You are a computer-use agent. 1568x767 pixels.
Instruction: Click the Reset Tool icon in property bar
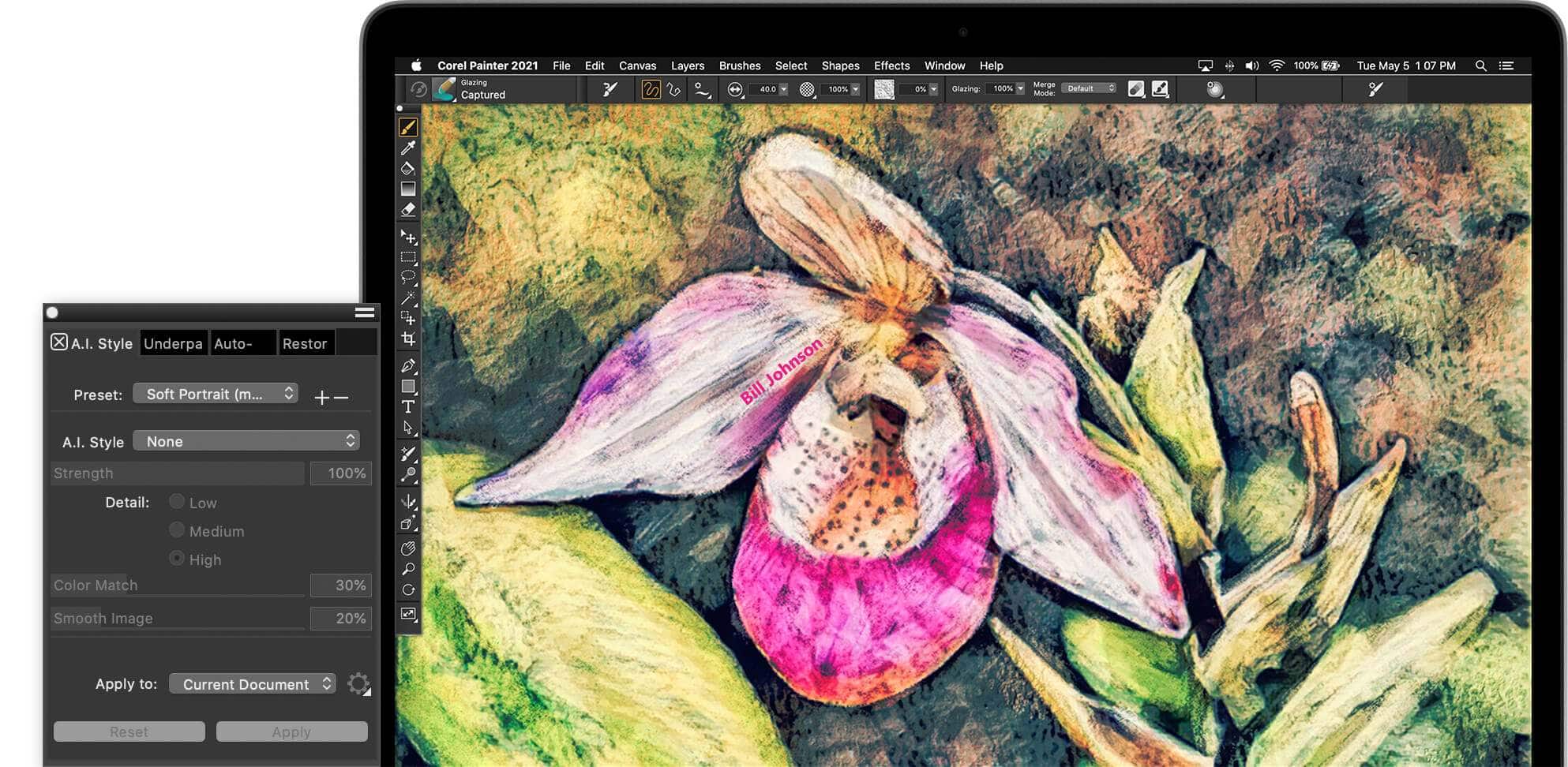tap(418, 89)
